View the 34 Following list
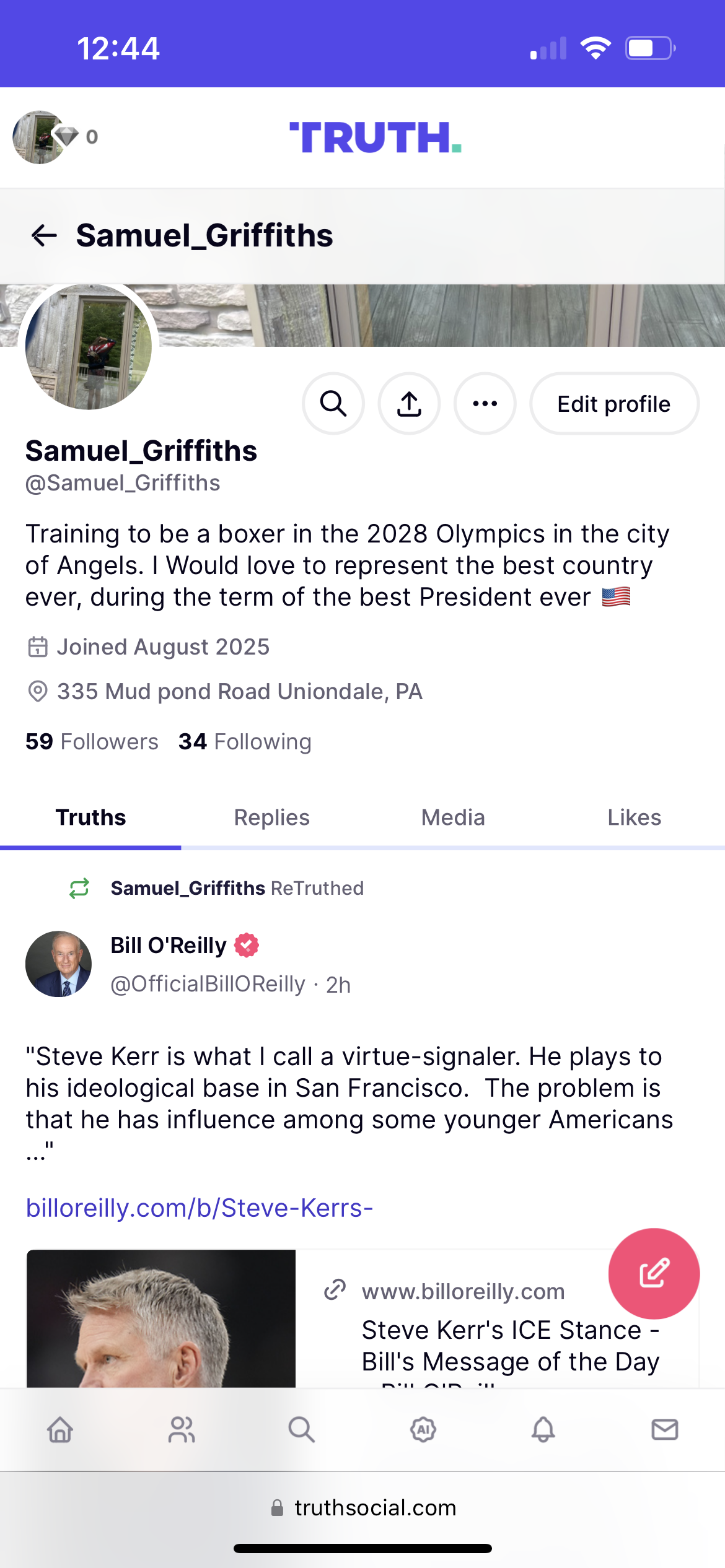 click(x=245, y=741)
